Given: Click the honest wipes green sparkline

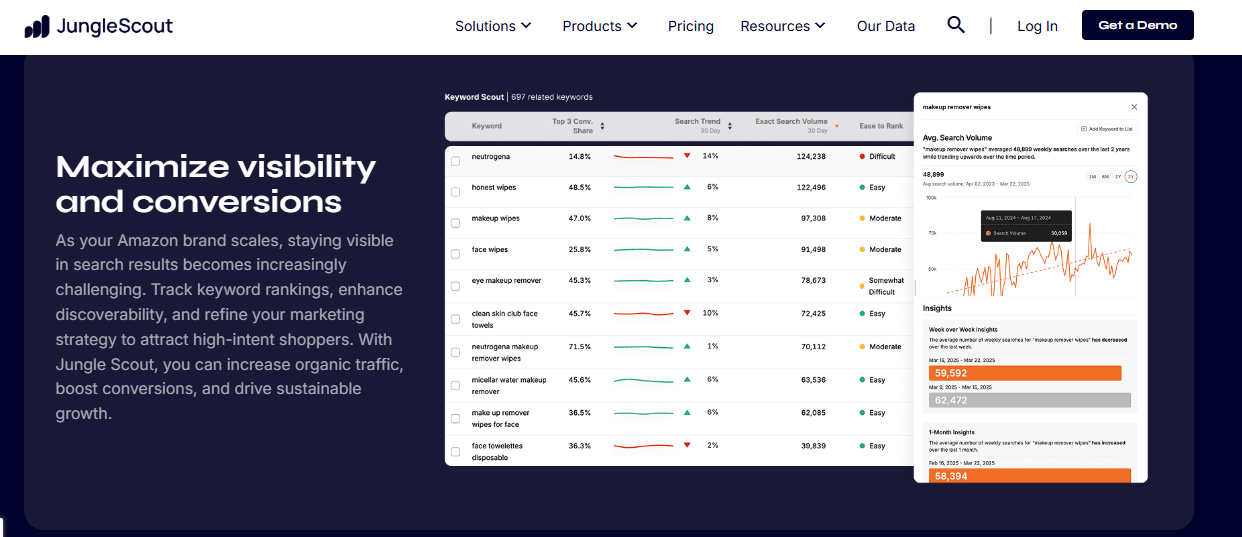Looking at the screenshot, I should pyautogui.click(x=643, y=187).
